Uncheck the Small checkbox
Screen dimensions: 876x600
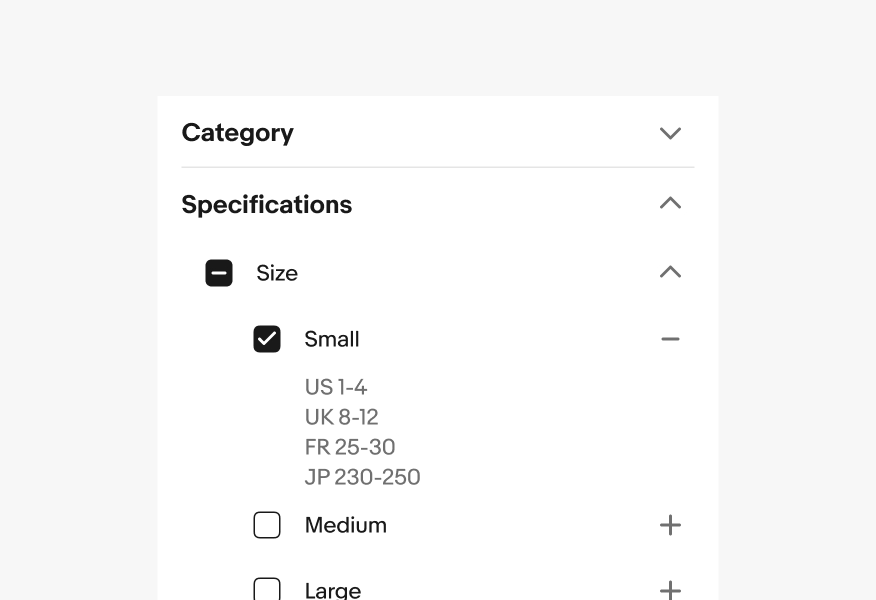[x=267, y=339]
